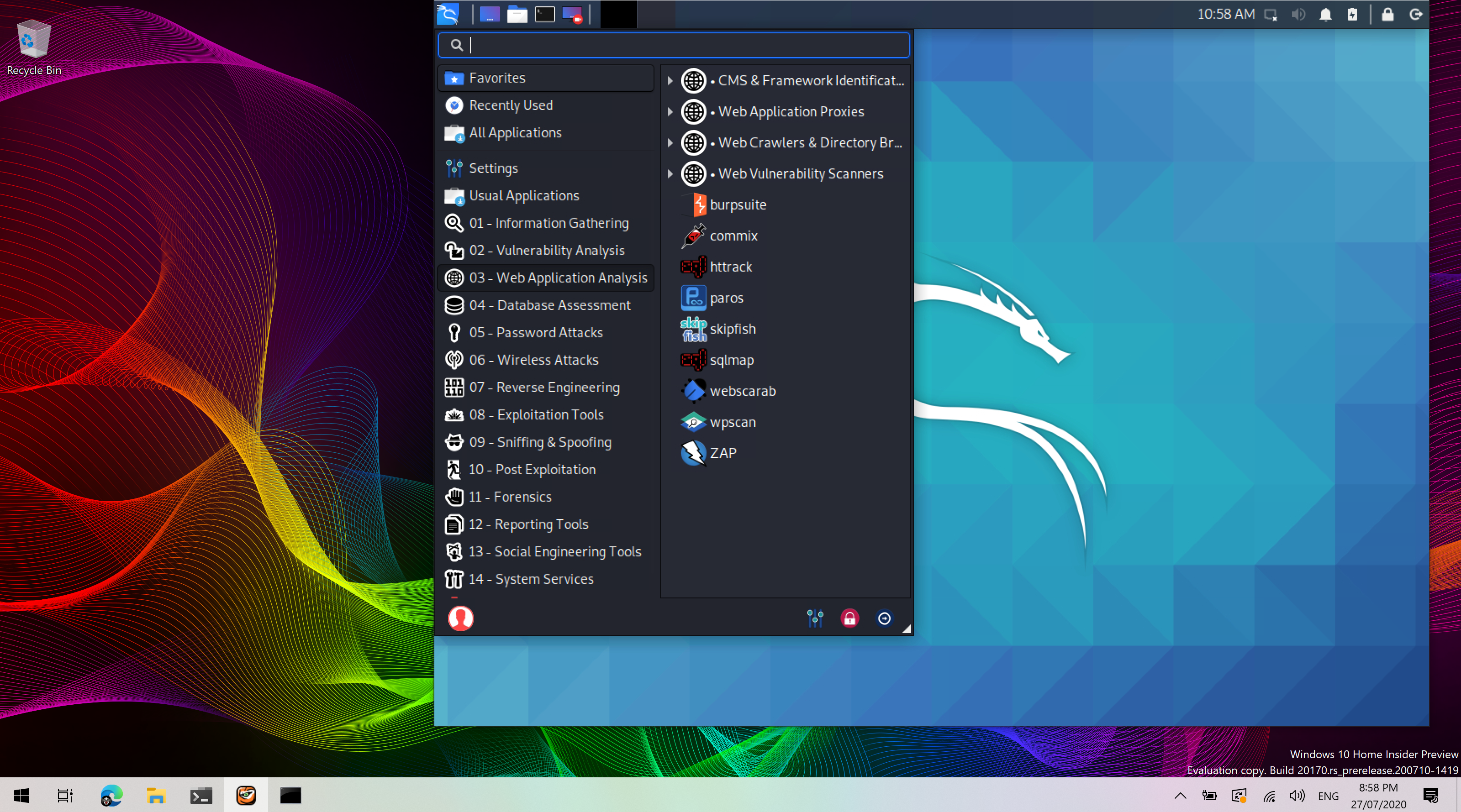Click the user avatar in menu corner
1461x812 pixels.
point(461,619)
